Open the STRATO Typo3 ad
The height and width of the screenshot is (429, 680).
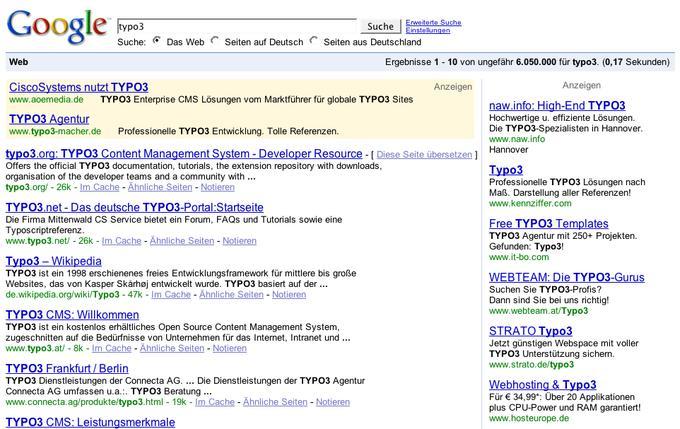[531, 331]
